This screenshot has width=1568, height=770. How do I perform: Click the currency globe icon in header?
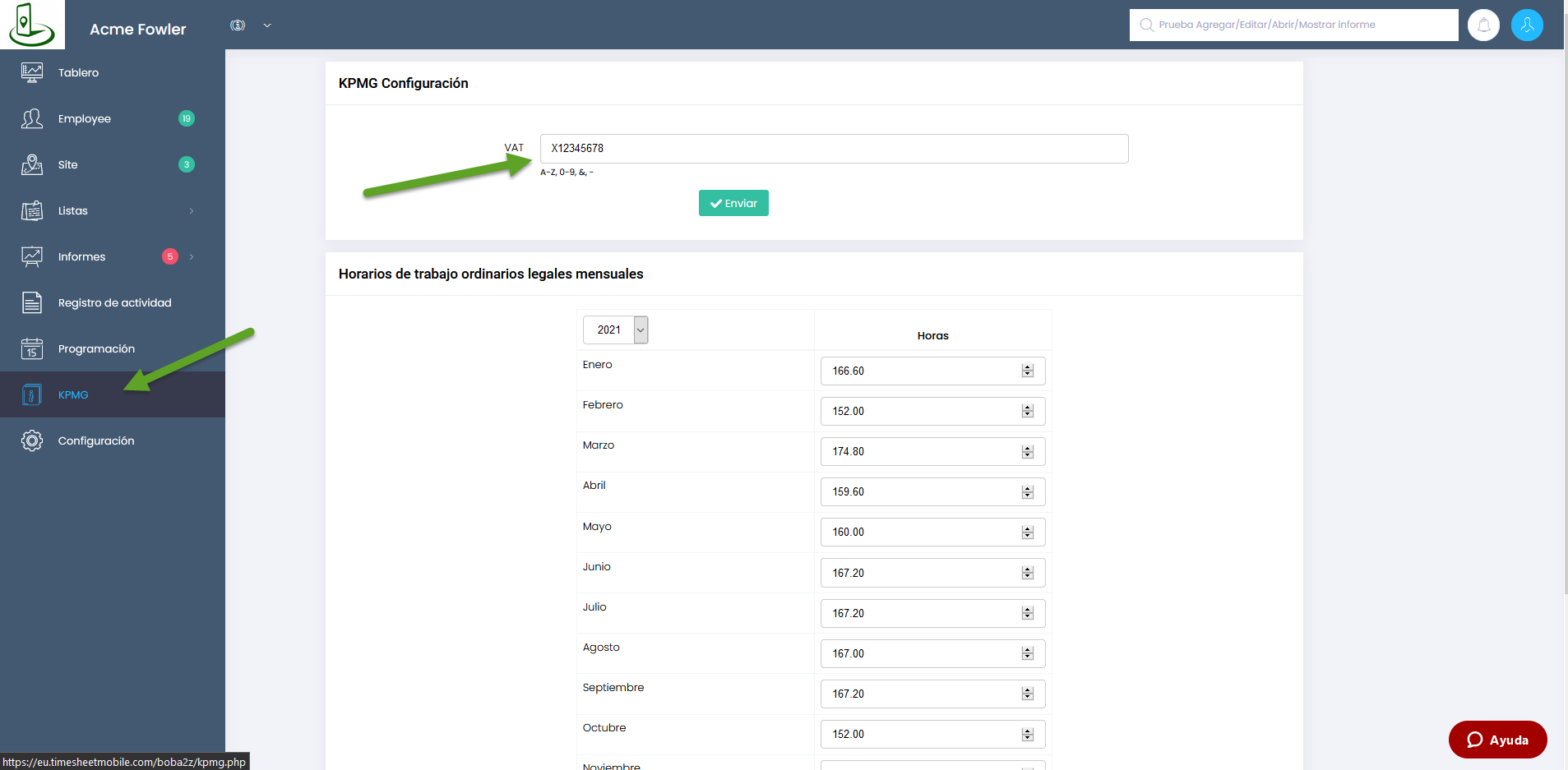pos(238,25)
